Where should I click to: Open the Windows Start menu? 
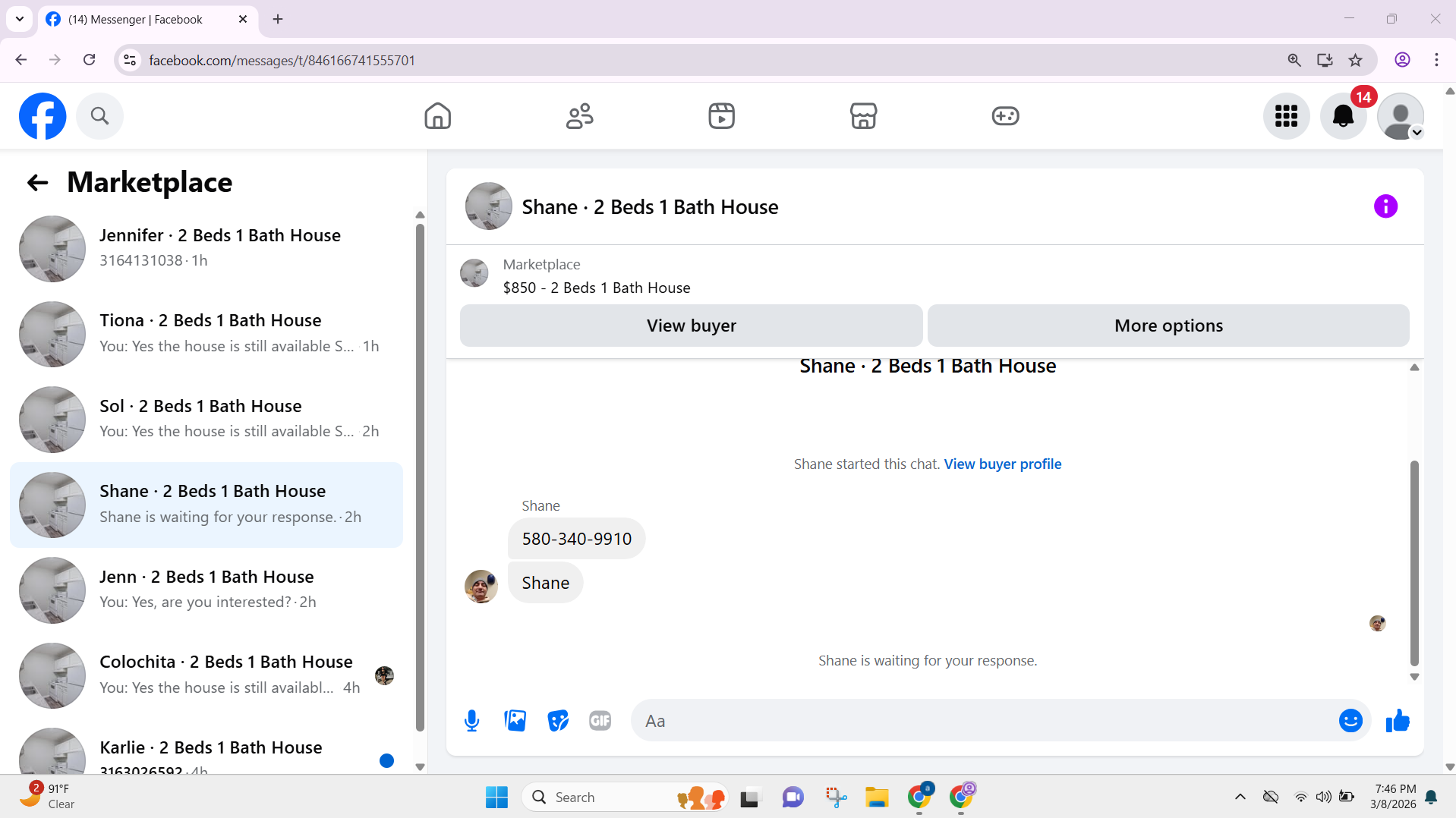(x=496, y=797)
